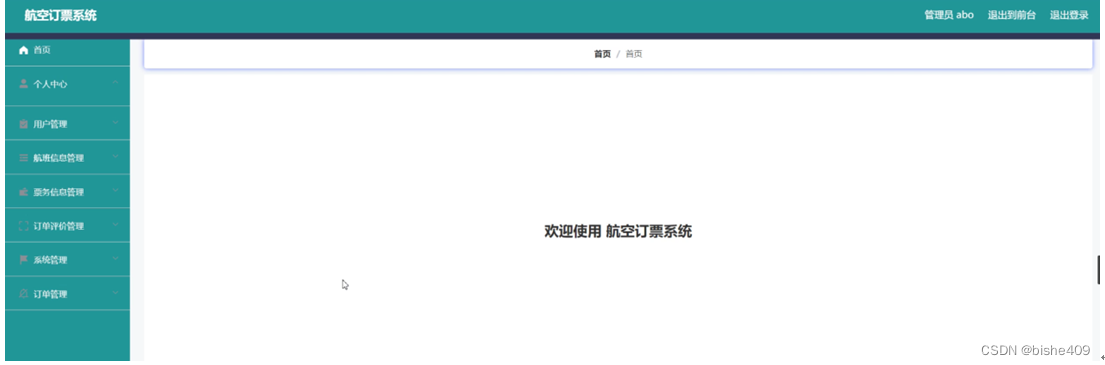Image resolution: width=1105 pixels, height=365 pixels.
Task: Click the frame icon beside 订单评价管理
Action: pos(23,226)
